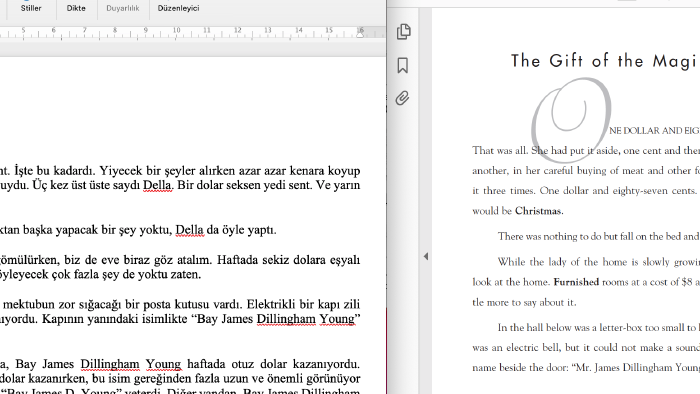700x394 pixels.
Task: Click the text NE DOLLAR AND EIG in the PDF
Action: click(x=654, y=131)
